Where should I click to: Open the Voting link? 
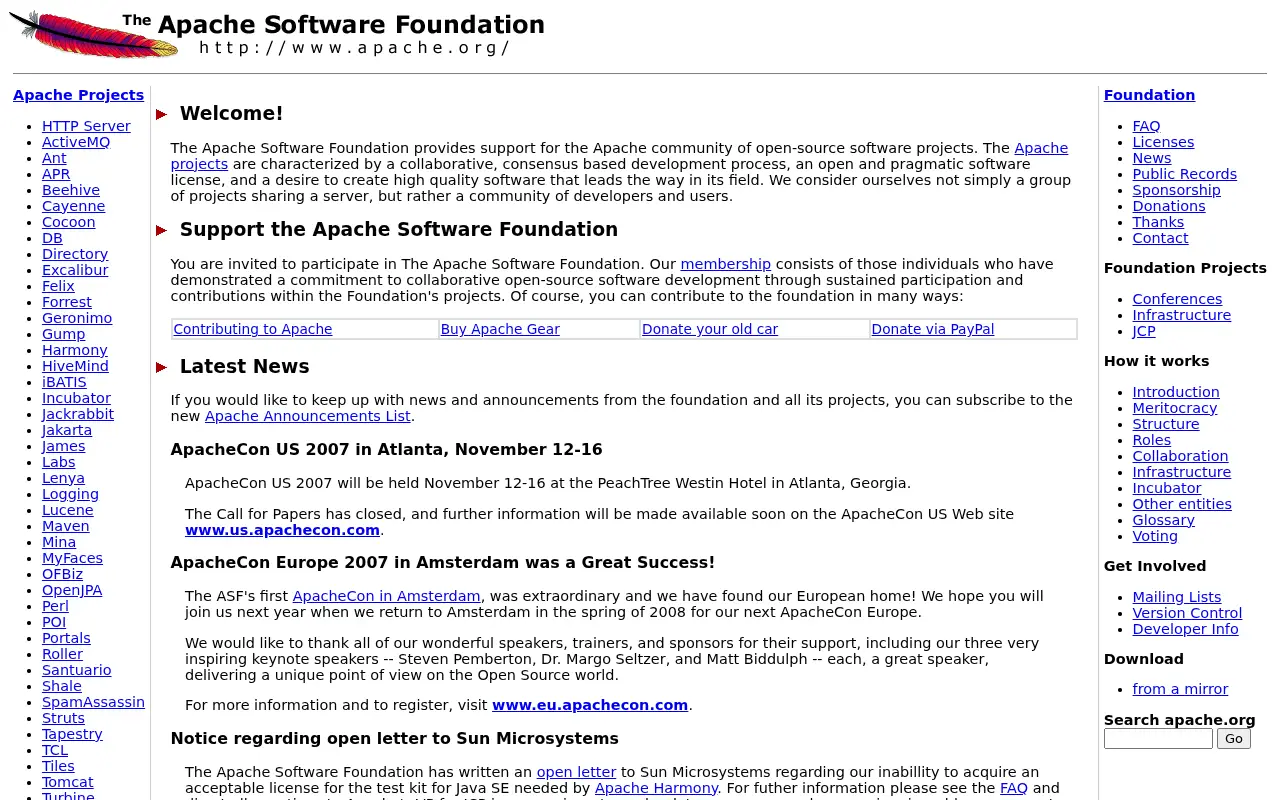pyautogui.click(x=1155, y=536)
